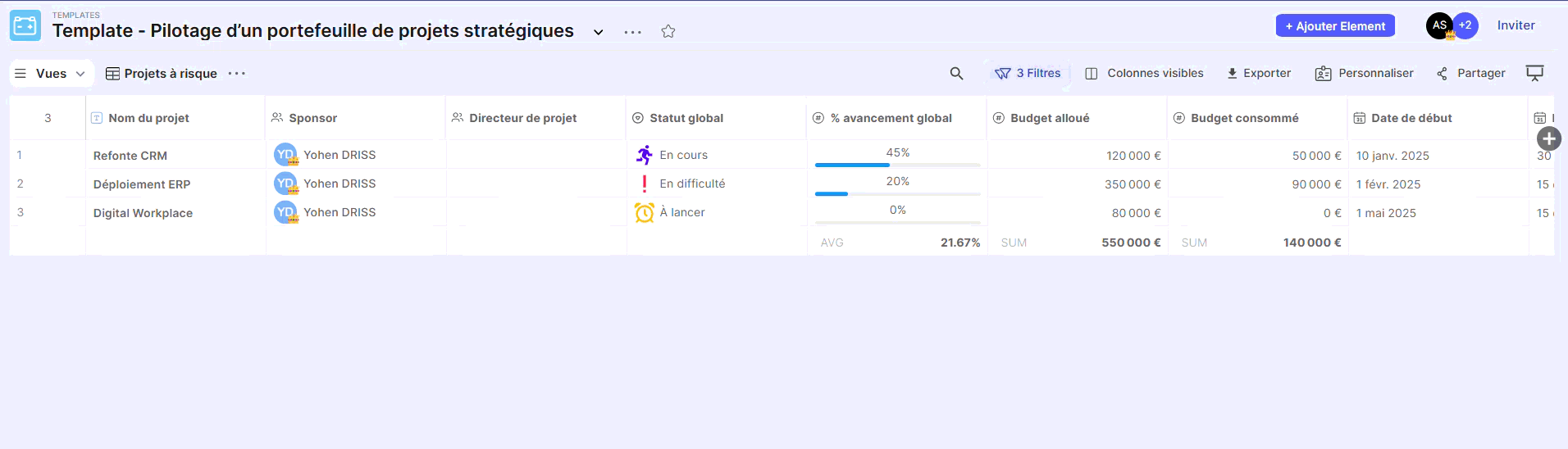Click the Ajouter Element button
Viewport: 1568px width, 449px height.
point(1334,26)
